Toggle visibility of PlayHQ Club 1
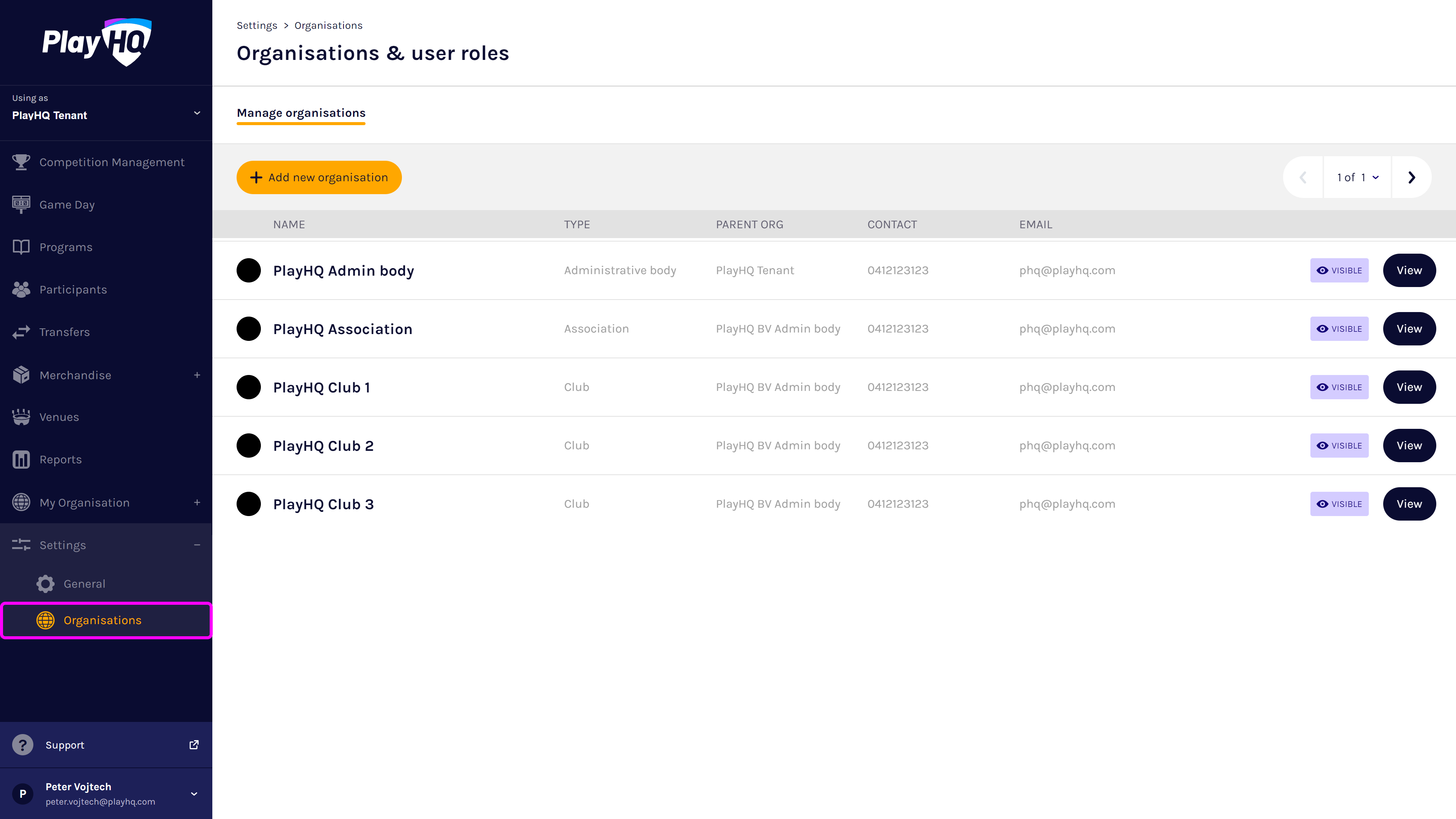 (1339, 387)
